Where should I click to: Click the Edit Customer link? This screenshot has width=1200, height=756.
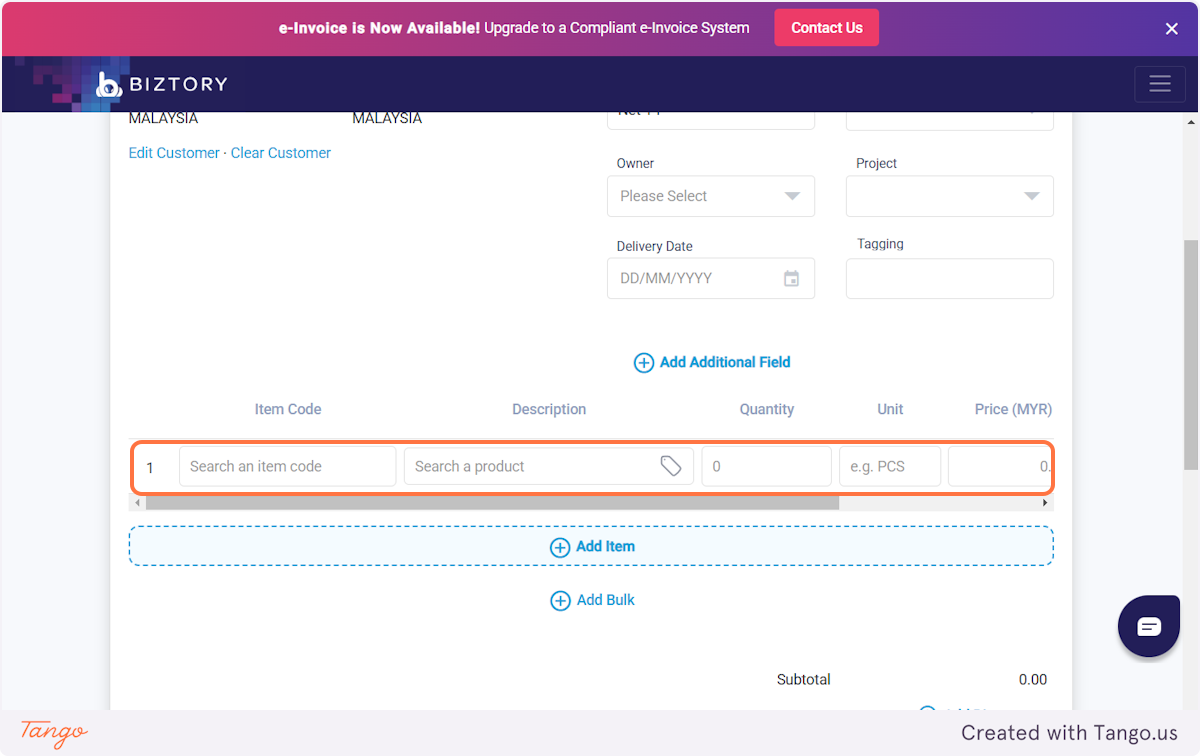click(174, 153)
